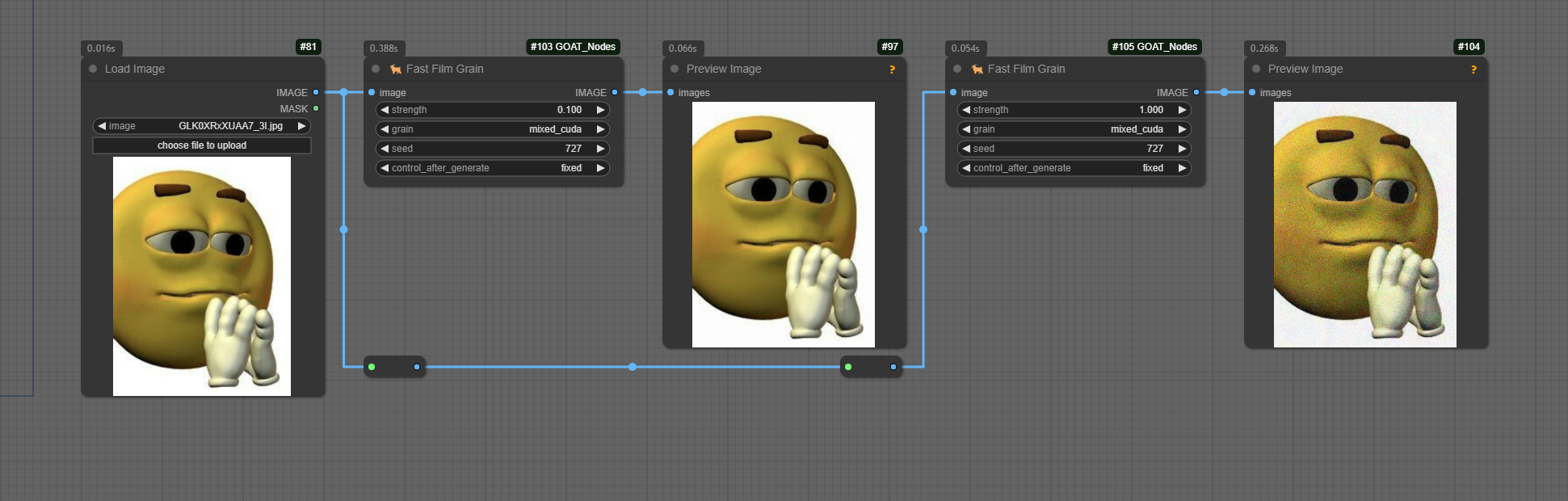This screenshot has width=1568, height=501.
Task: Click the 0.388s execution time label
Action: click(384, 48)
